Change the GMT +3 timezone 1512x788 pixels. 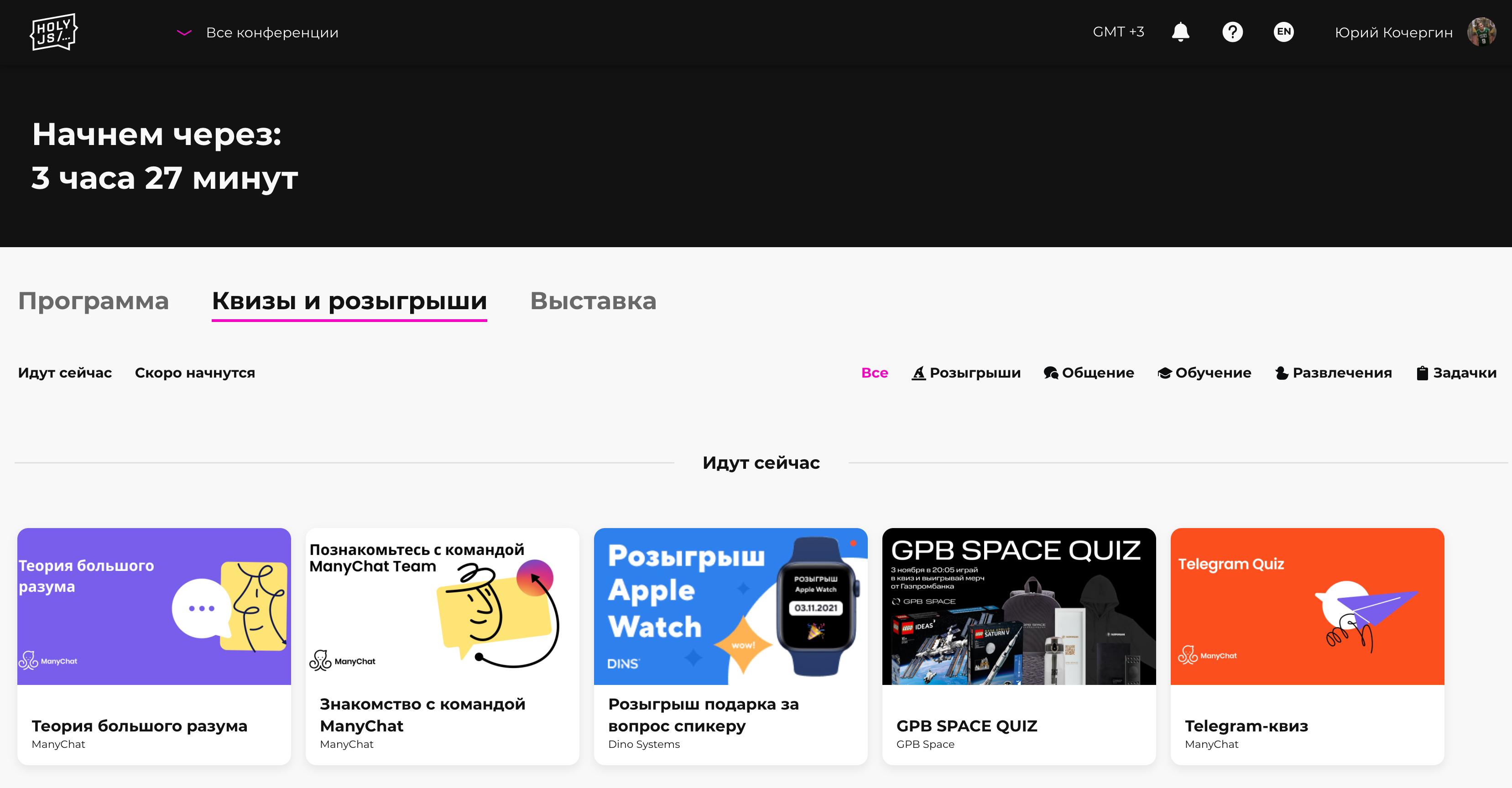click(1118, 31)
